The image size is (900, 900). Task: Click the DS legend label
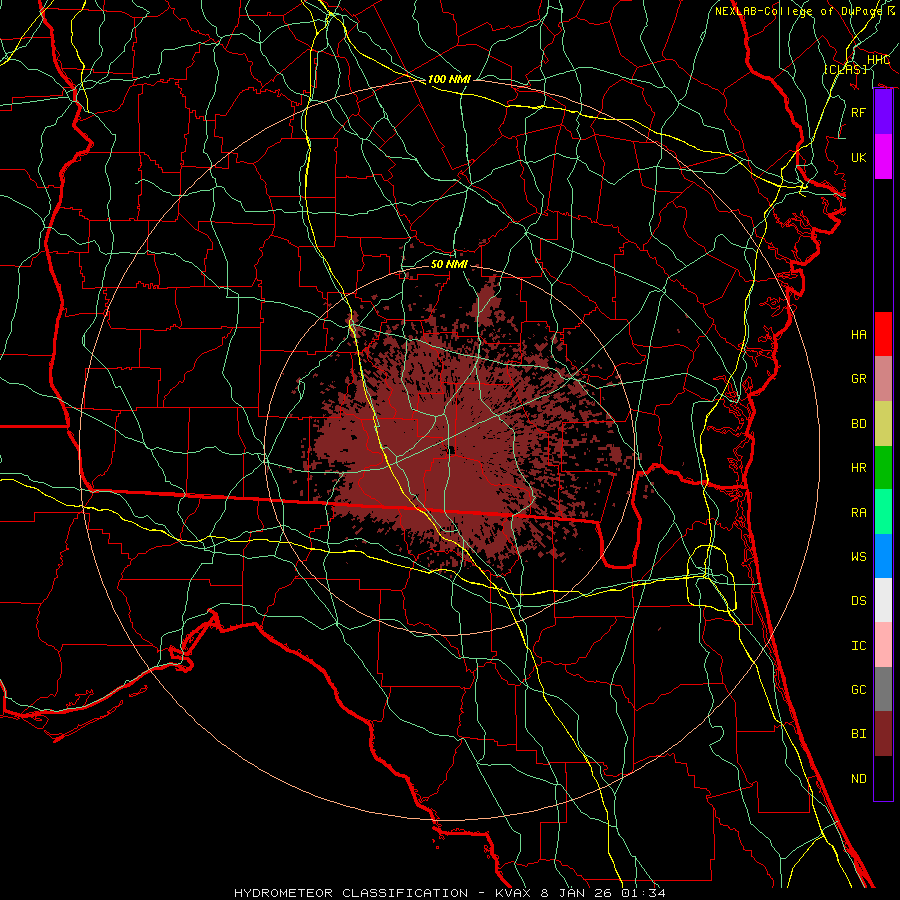[858, 601]
